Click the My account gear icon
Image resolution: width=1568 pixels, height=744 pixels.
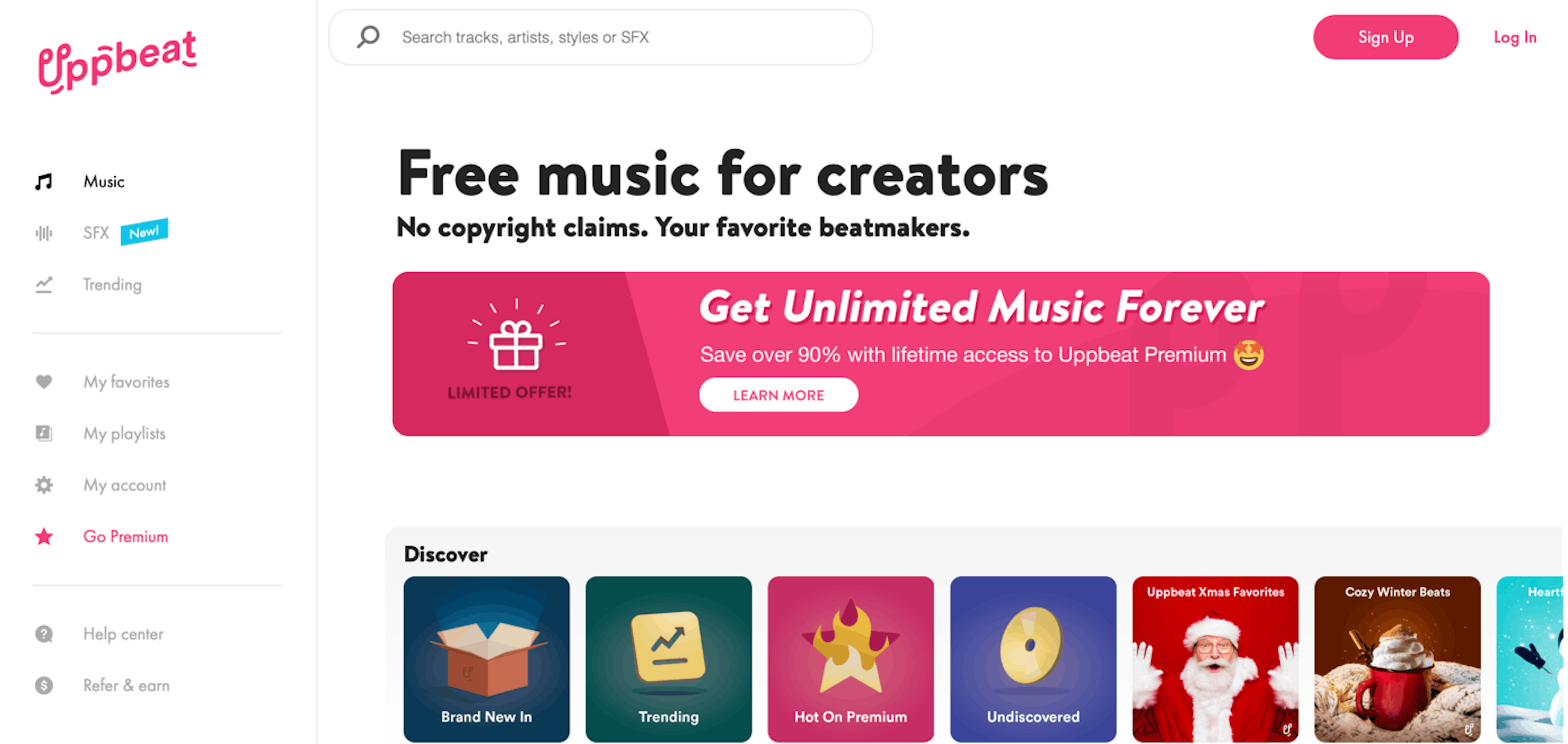point(44,485)
